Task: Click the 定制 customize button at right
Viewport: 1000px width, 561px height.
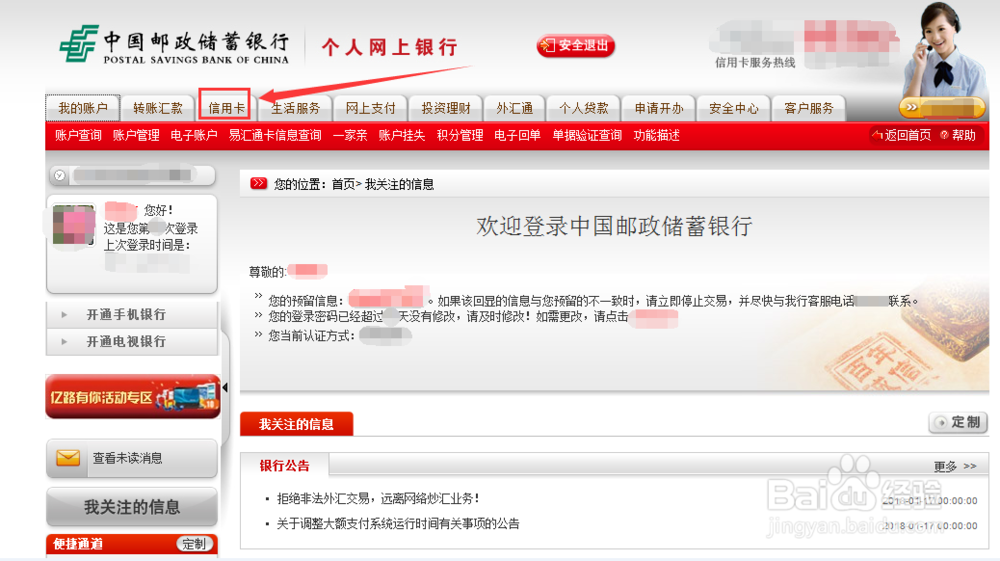Action: click(x=958, y=422)
